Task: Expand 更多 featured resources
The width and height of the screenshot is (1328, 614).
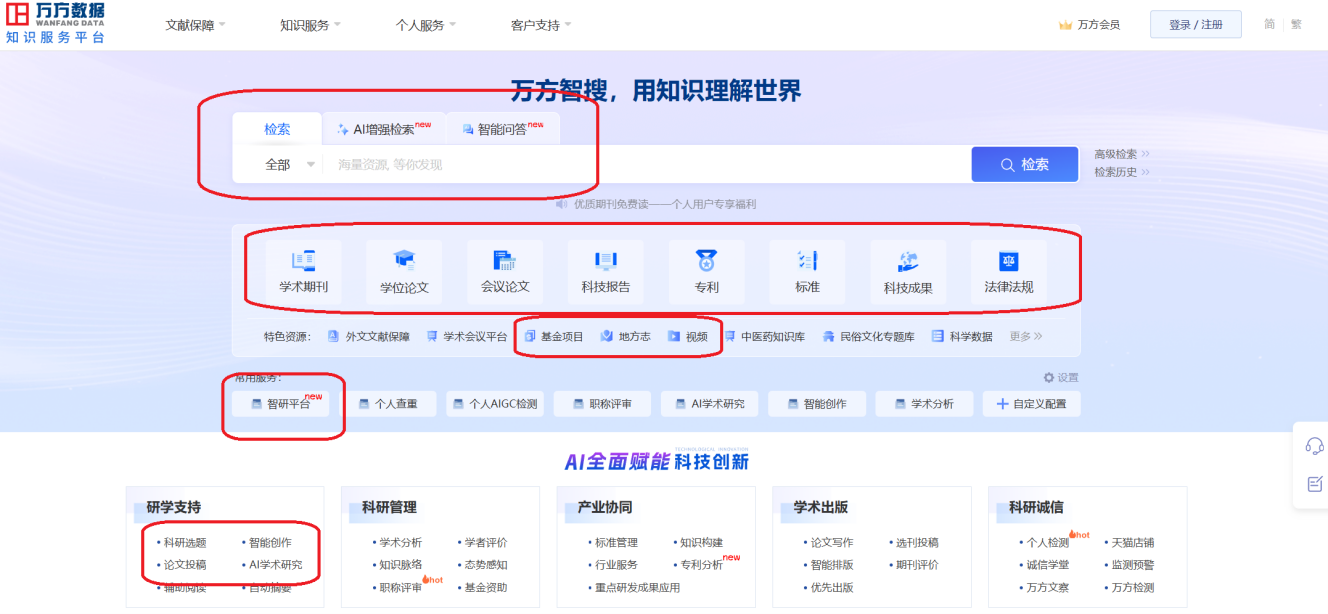Action: click(1026, 337)
